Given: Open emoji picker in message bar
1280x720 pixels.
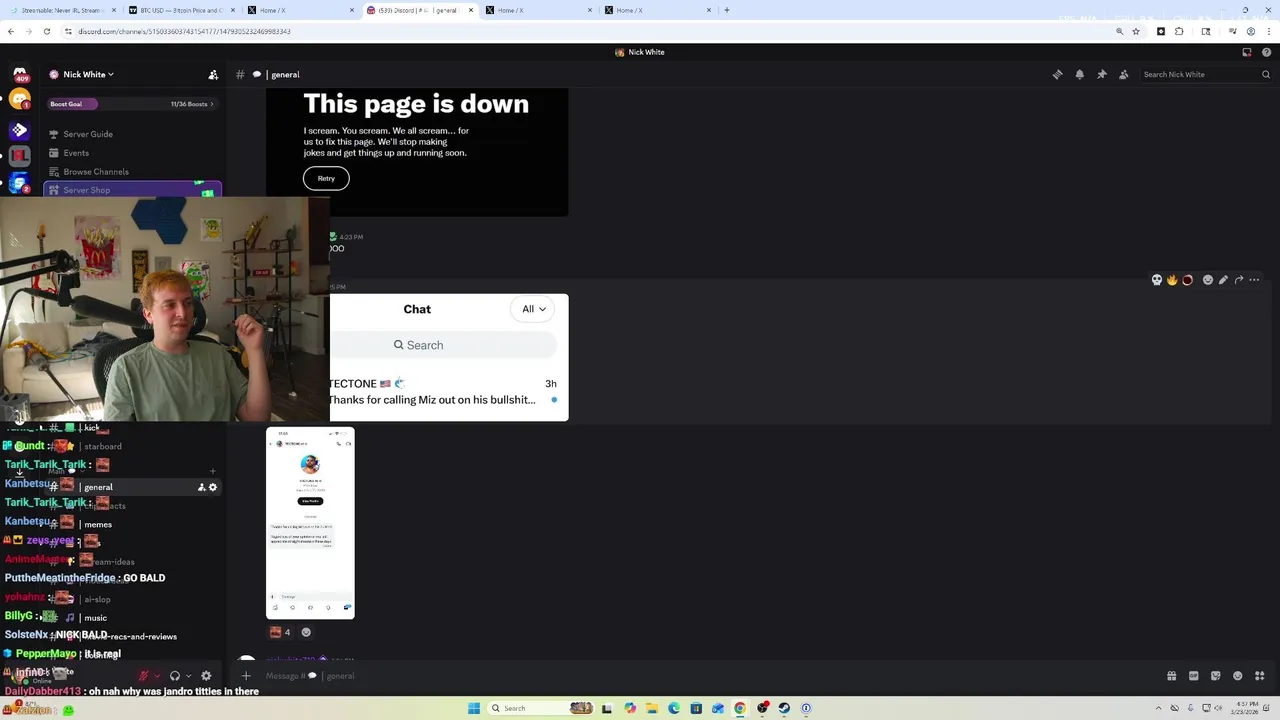Looking at the screenshot, I should pos(1238,676).
